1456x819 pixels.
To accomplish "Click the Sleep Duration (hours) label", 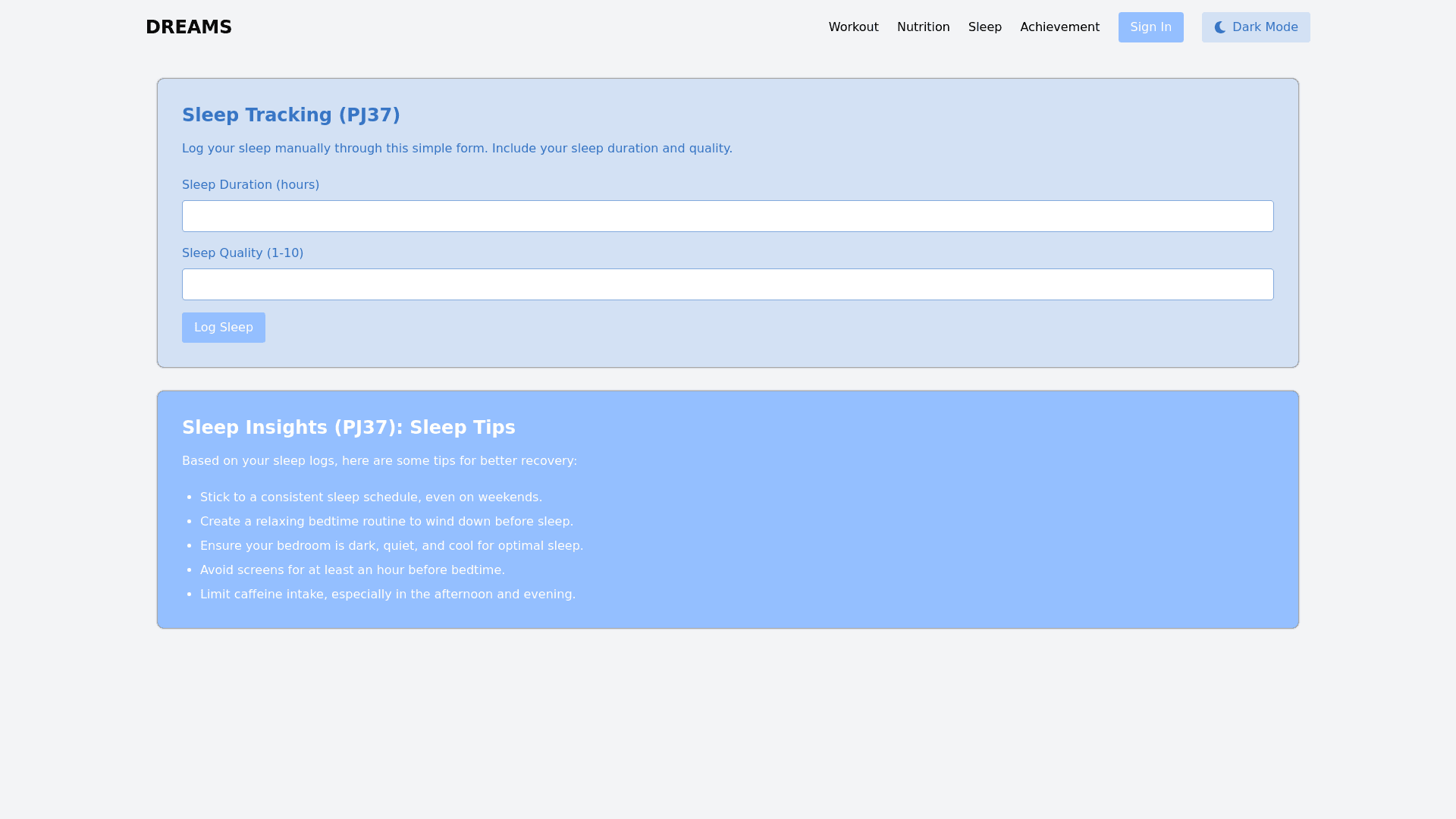I will click(x=250, y=184).
